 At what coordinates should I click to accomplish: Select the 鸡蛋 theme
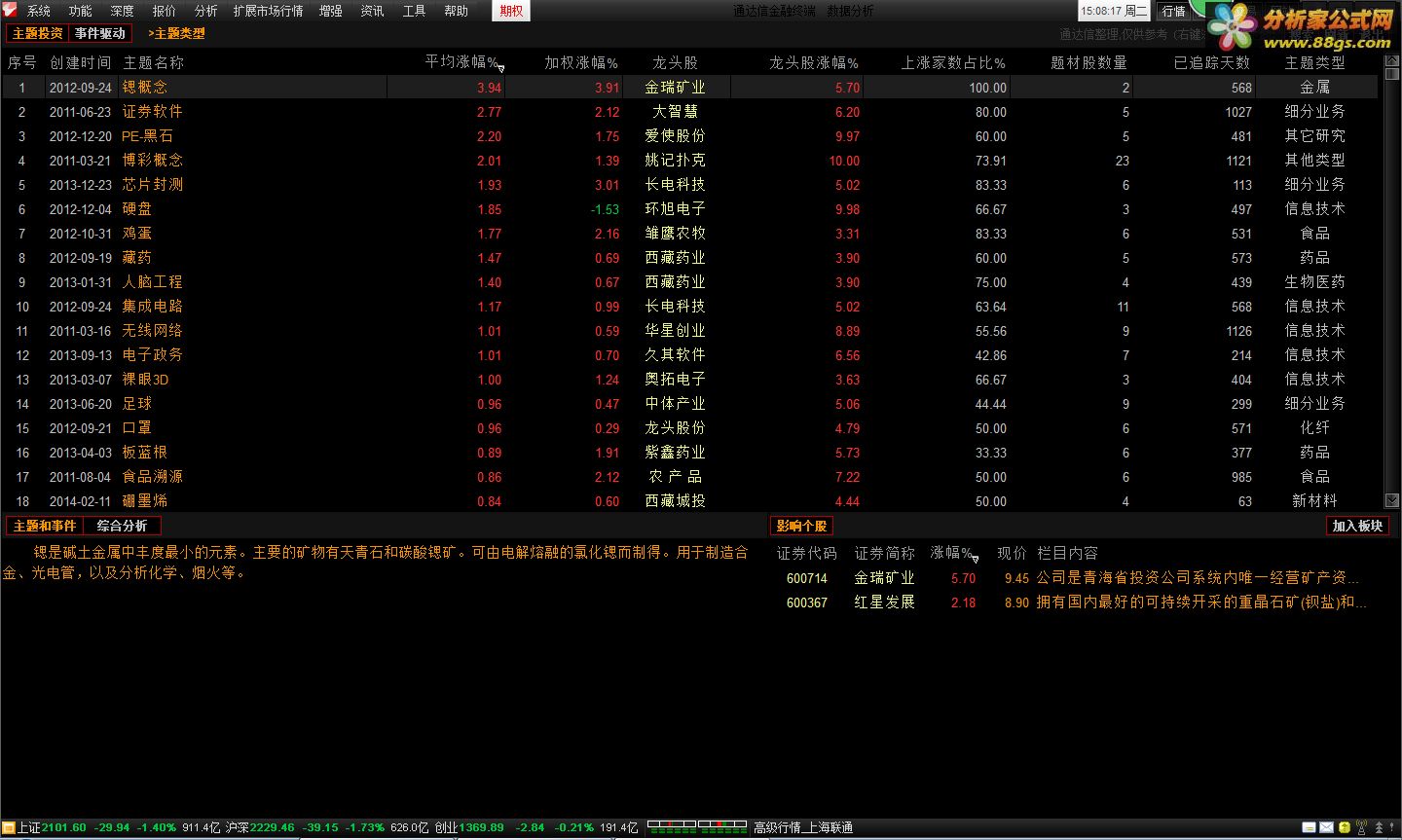point(136,234)
